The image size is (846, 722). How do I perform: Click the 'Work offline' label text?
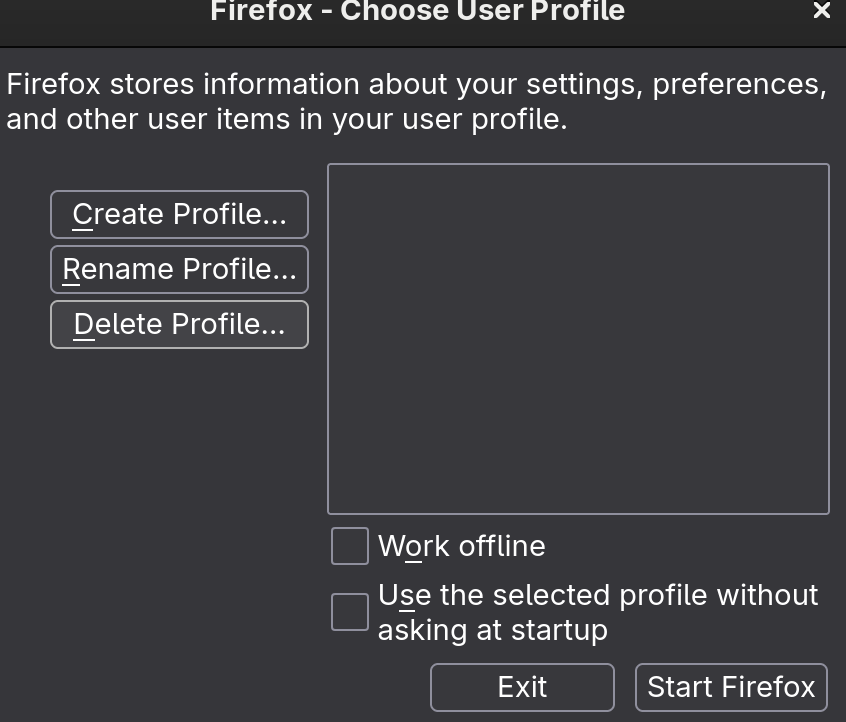coord(462,547)
